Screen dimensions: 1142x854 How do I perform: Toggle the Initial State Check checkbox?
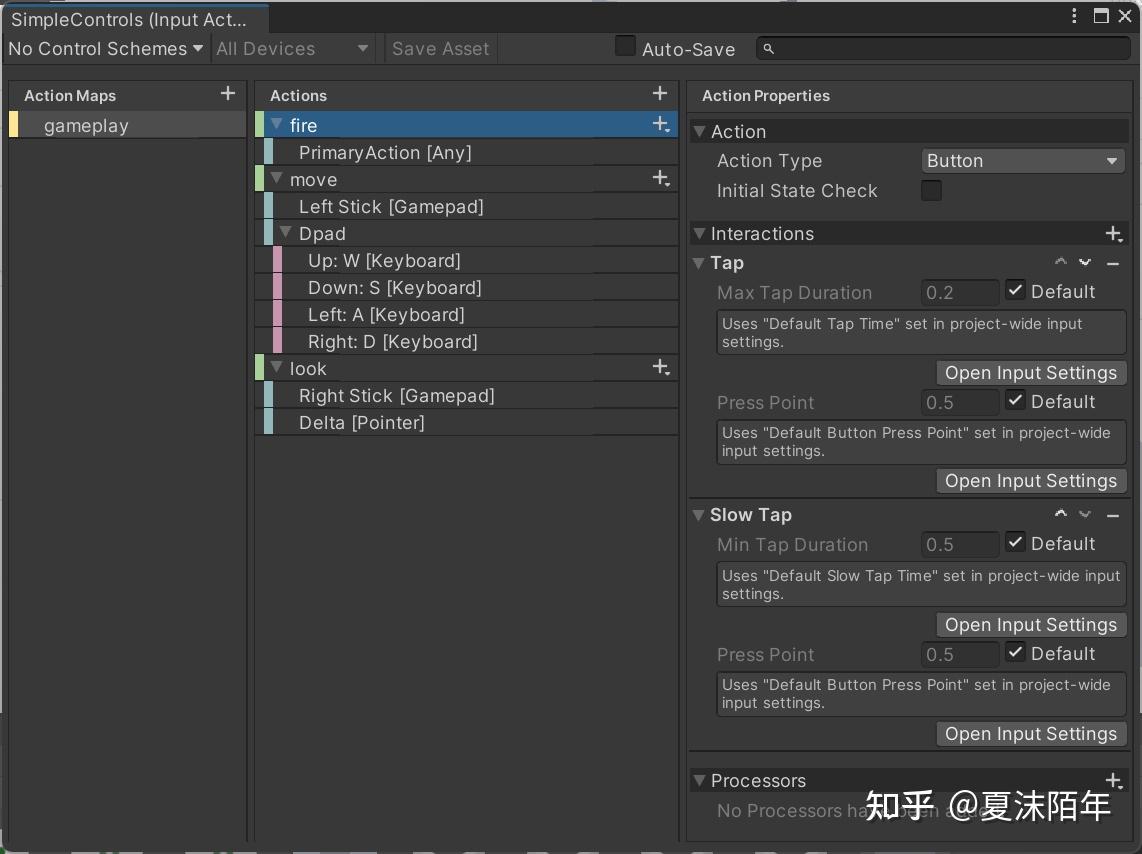click(931, 190)
